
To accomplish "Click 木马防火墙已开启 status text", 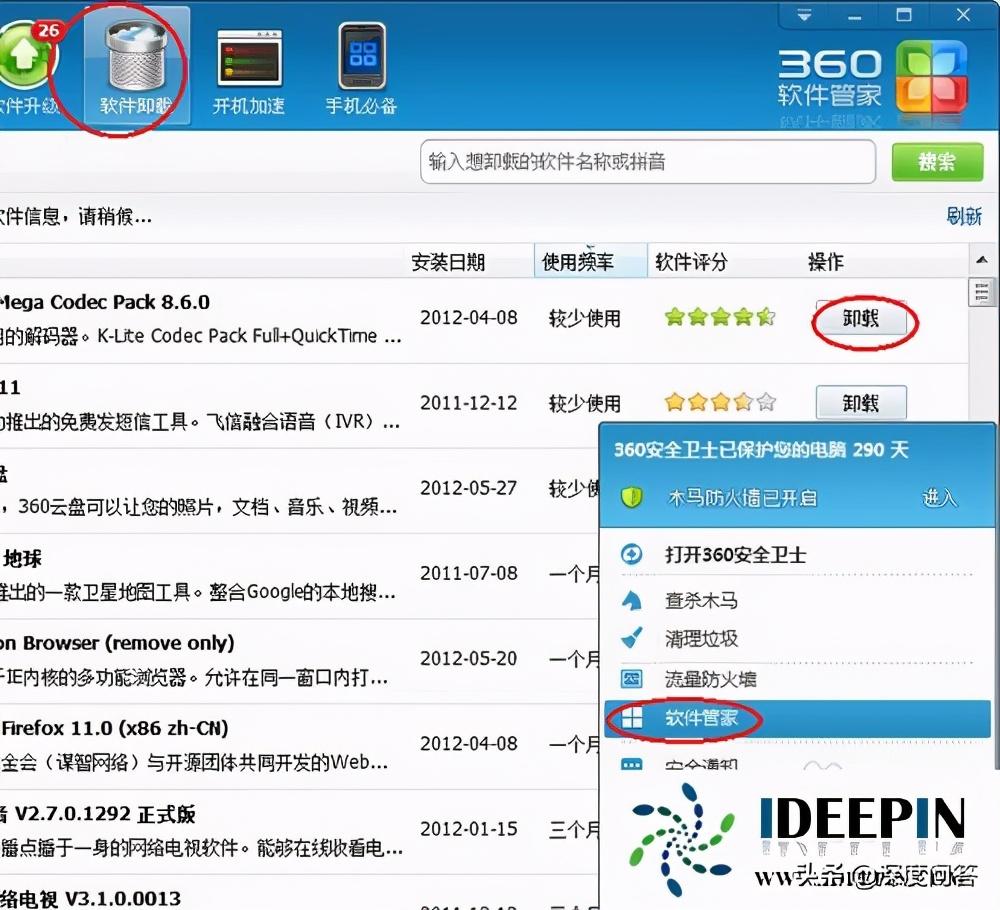I will 742,497.
